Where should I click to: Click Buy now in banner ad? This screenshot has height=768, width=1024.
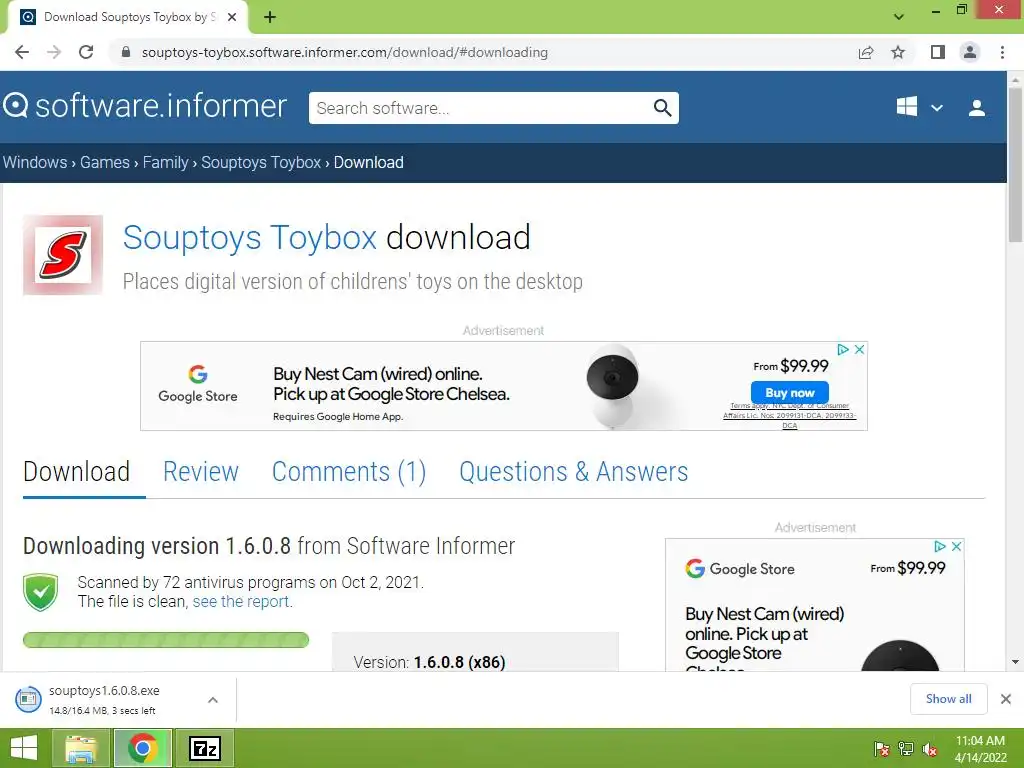(x=790, y=392)
